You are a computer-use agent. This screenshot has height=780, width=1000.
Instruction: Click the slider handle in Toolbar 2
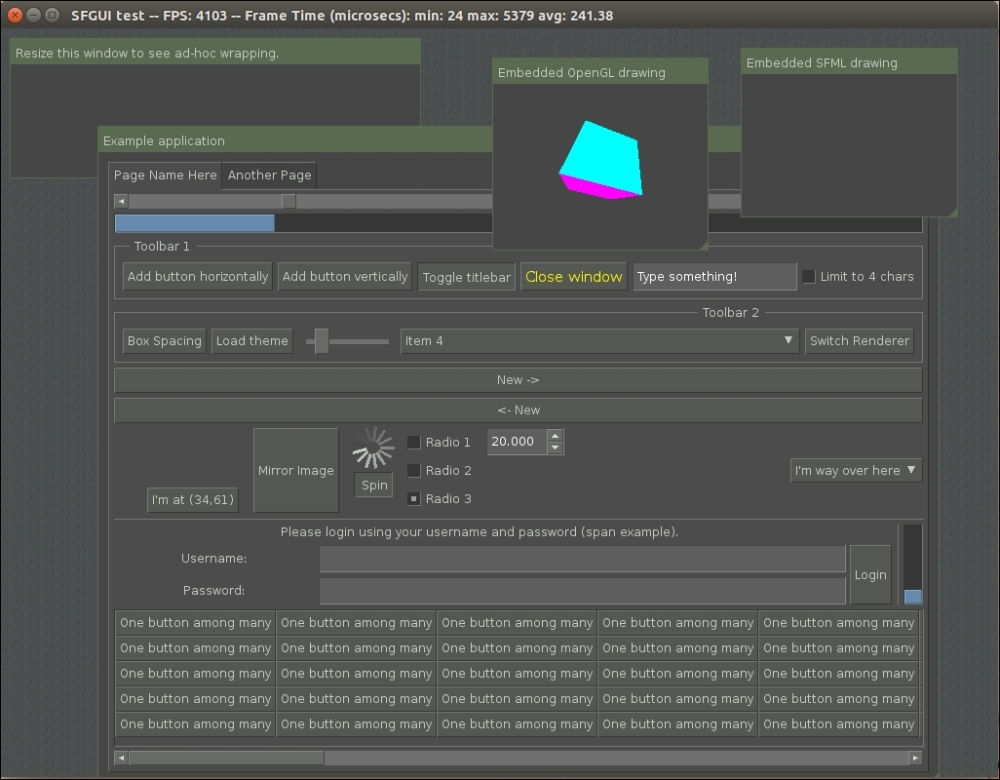322,340
